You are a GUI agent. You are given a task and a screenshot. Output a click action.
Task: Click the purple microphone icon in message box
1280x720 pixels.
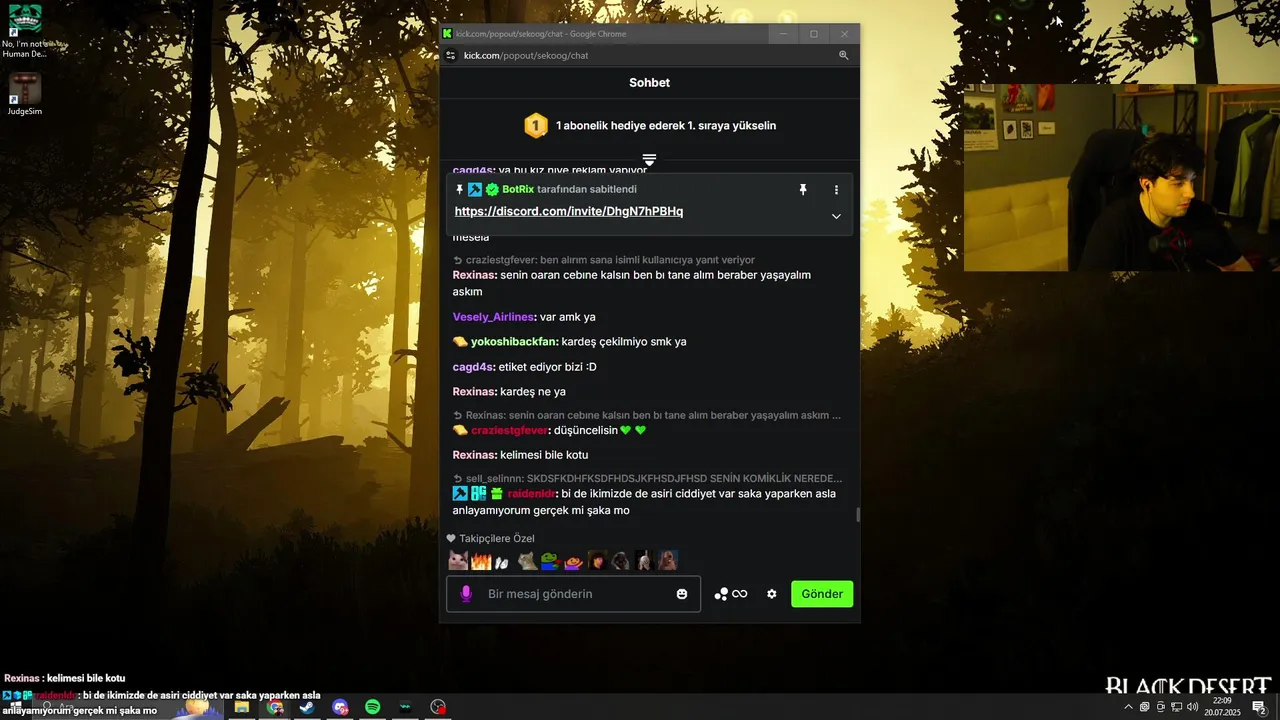click(x=465, y=594)
